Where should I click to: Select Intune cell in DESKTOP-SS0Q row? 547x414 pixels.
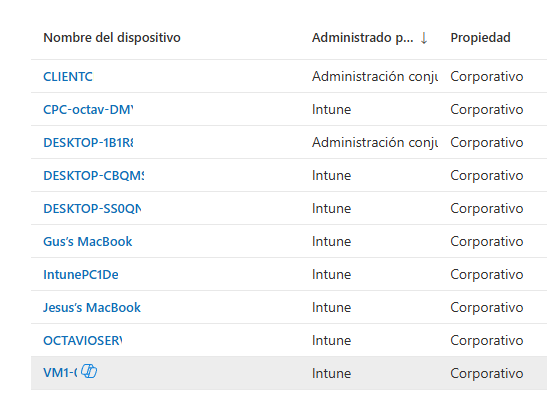tap(331, 209)
